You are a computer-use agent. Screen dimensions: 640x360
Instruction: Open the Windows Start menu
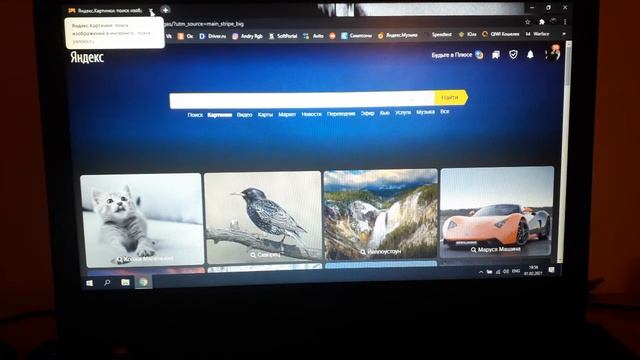pyautogui.click(x=89, y=283)
